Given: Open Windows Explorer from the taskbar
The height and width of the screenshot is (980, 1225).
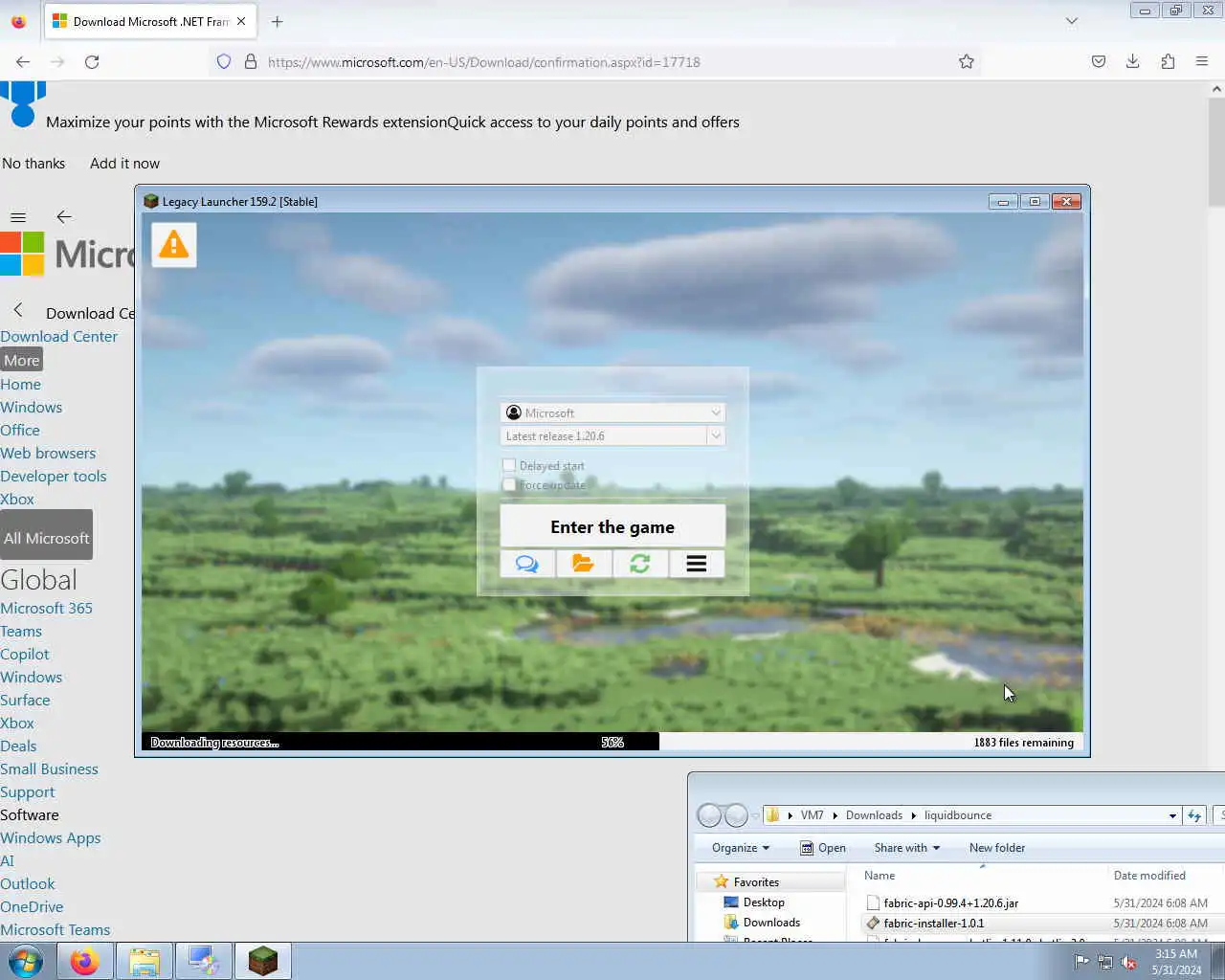Looking at the screenshot, I should coord(145,961).
